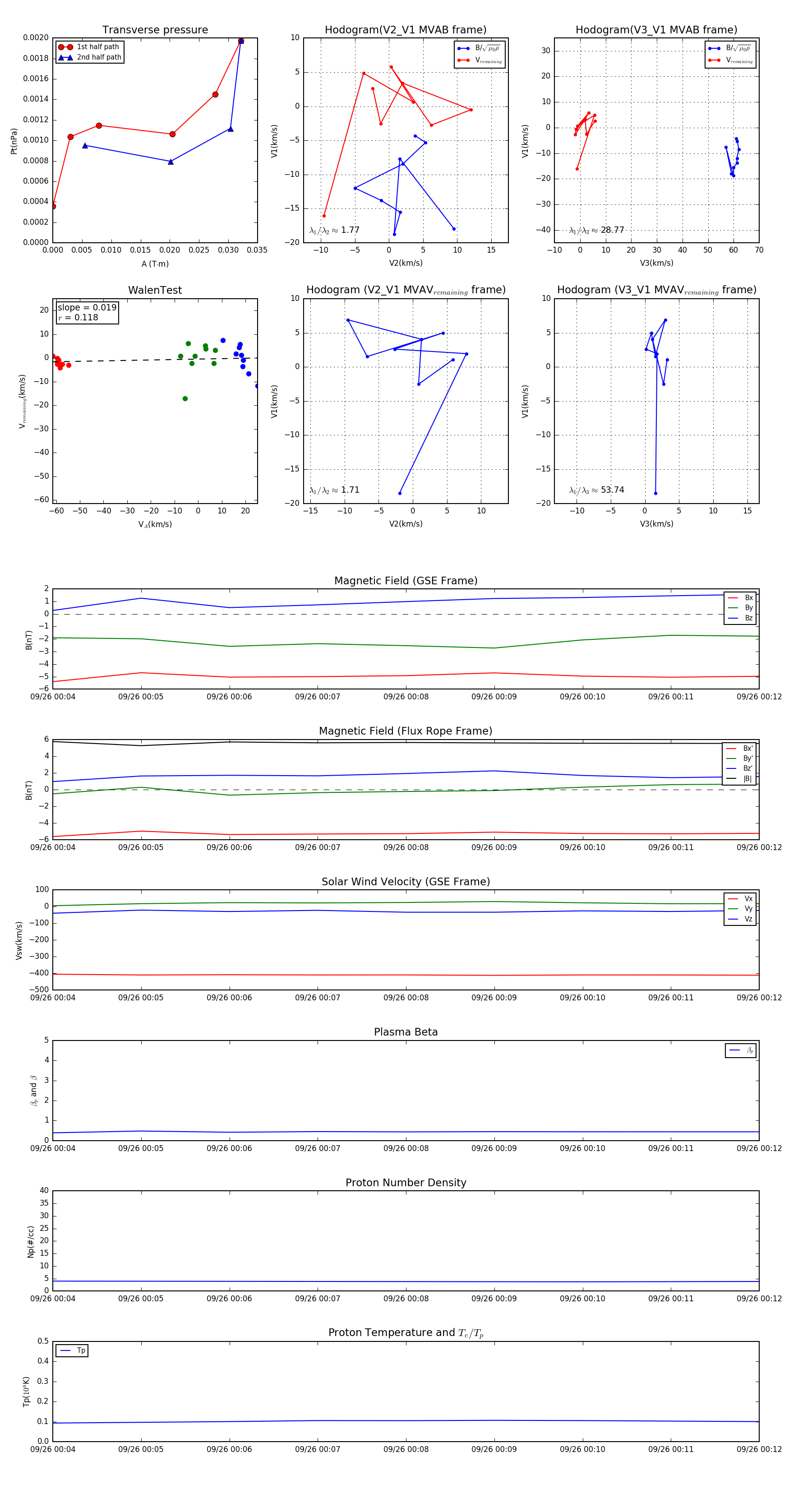Click the 'V_A(km/s)' x-axis label in WalenTest
The image size is (812, 1489).
click(x=155, y=524)
